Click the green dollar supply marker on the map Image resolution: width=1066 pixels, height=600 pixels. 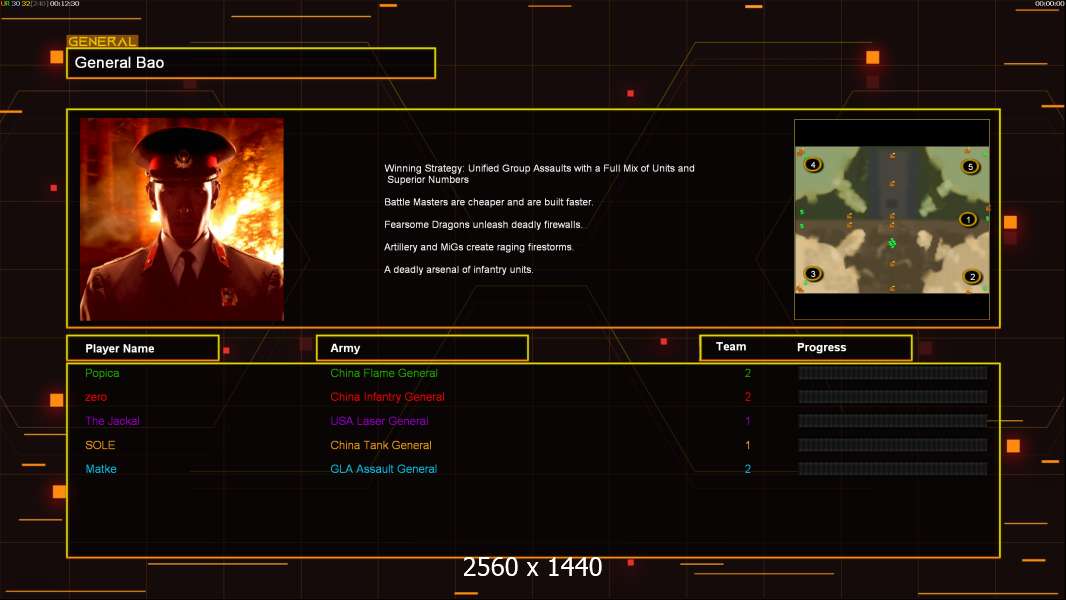coord(892,243)
